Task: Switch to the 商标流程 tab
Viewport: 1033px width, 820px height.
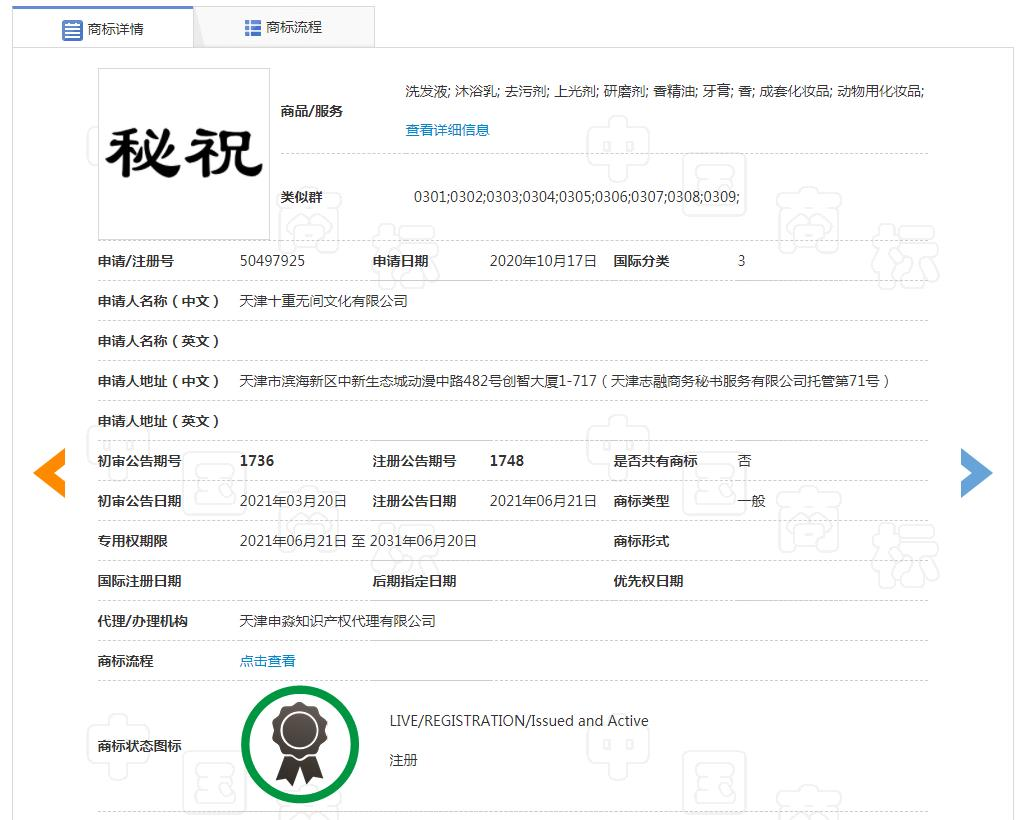Action: (284, 28)
